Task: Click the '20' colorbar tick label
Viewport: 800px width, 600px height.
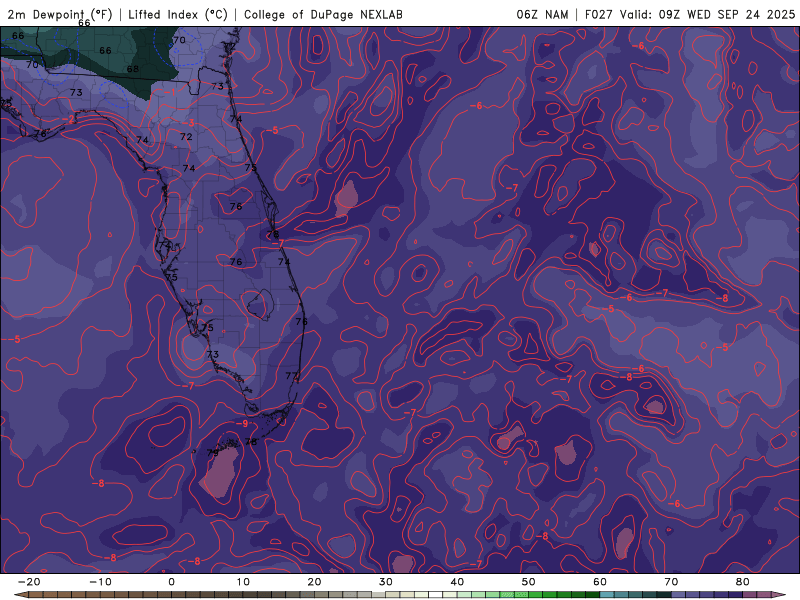Action: coord(314,582)
